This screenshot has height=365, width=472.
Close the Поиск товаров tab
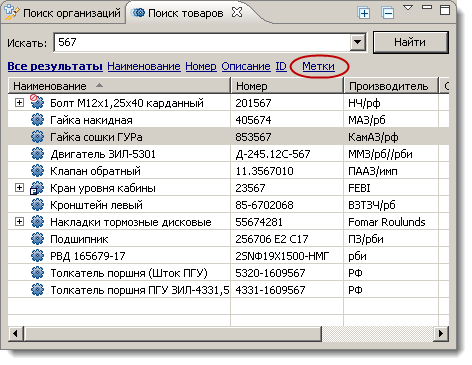[x=237, y=12]
